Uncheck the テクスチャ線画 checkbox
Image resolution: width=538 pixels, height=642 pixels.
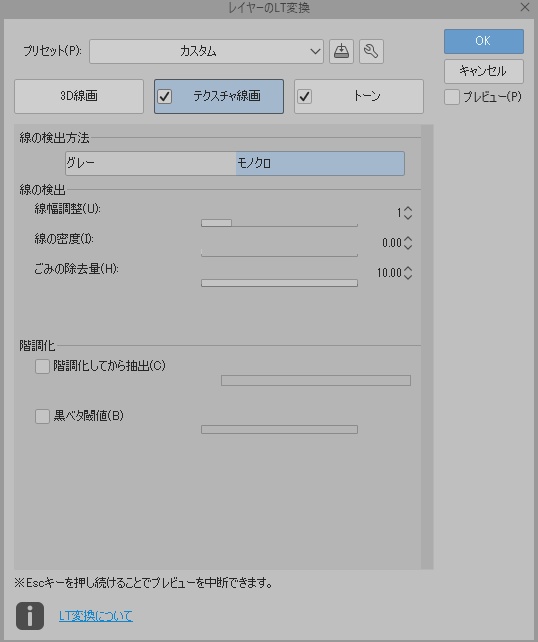tap(165, 97)
